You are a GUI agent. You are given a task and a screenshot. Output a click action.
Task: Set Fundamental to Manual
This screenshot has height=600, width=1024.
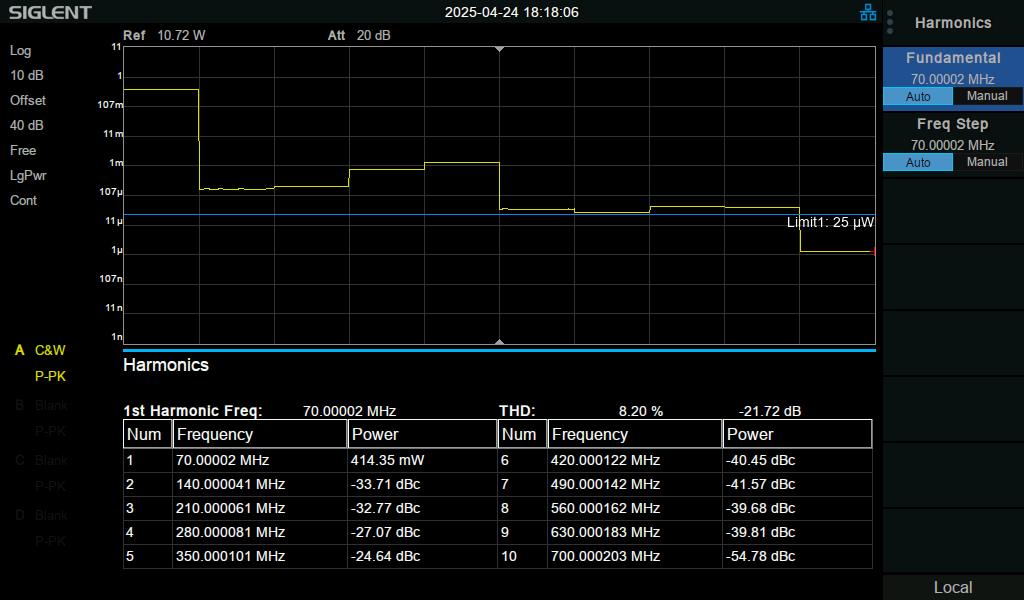point(987,96)
